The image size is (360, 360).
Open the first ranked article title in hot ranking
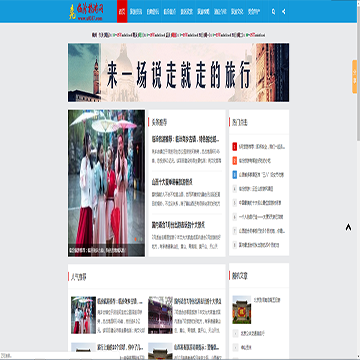point(262,147)
